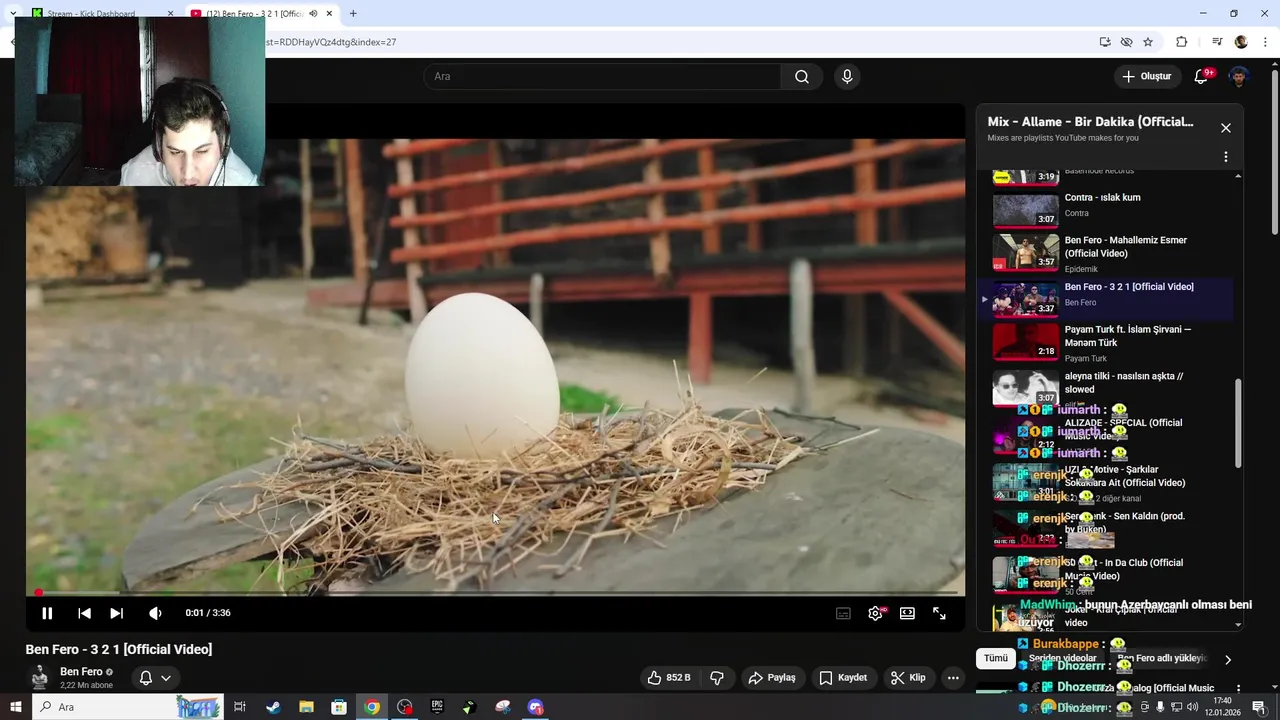Open a new browser tab
The image size is (1280, 720).
point(353,13)
